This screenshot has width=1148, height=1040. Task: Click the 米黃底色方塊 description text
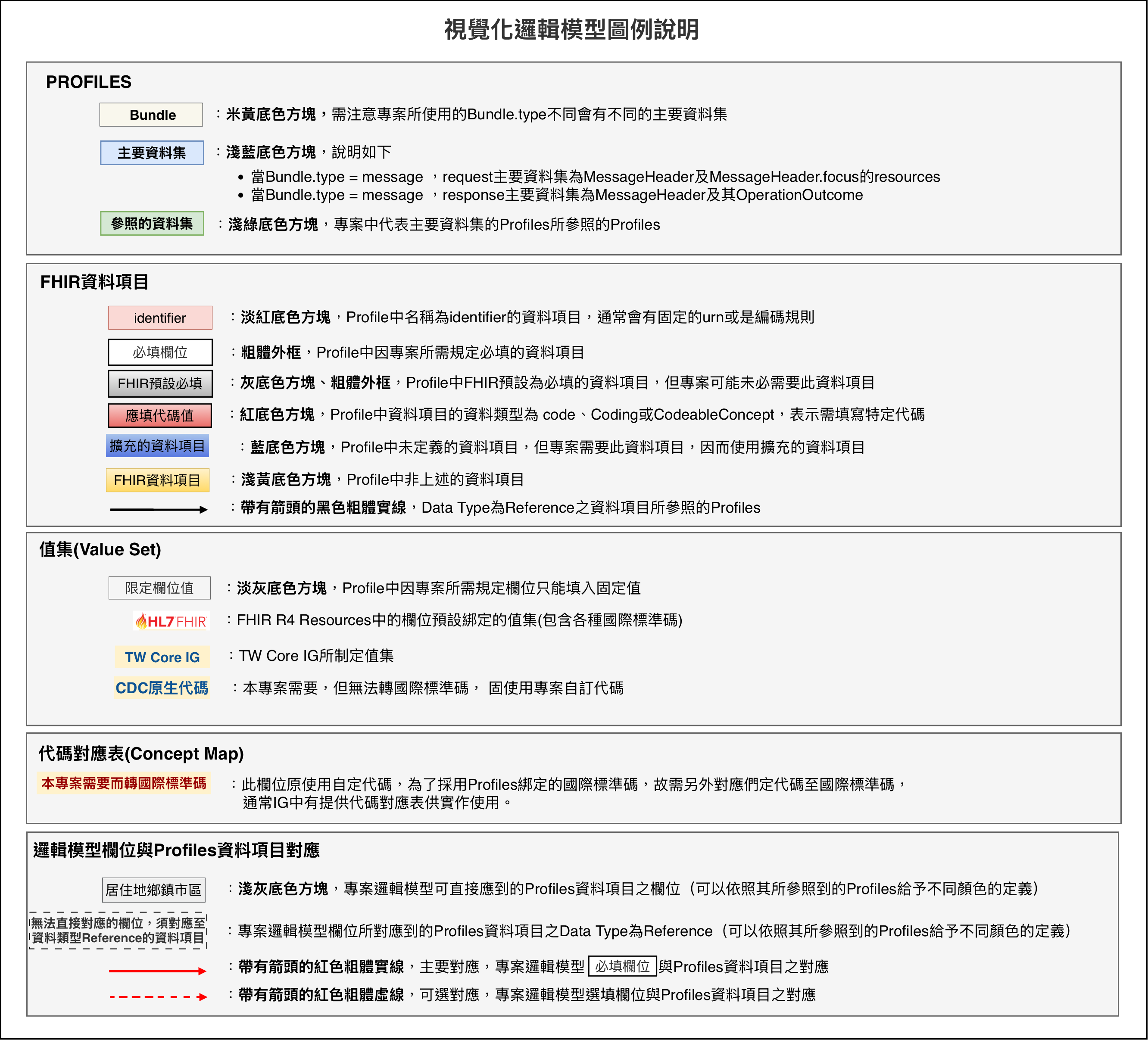471,115
